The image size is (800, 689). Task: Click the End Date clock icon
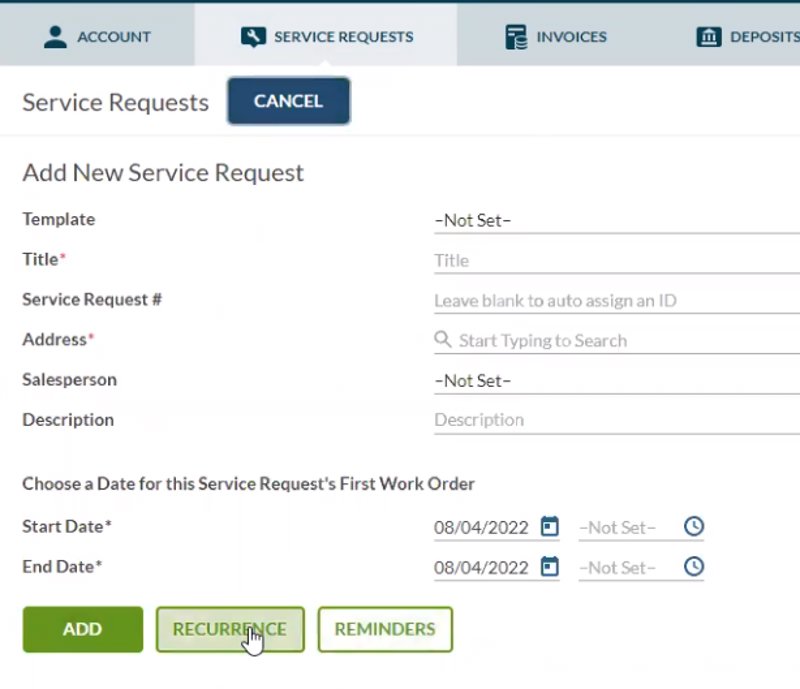(x=694, y=567)
